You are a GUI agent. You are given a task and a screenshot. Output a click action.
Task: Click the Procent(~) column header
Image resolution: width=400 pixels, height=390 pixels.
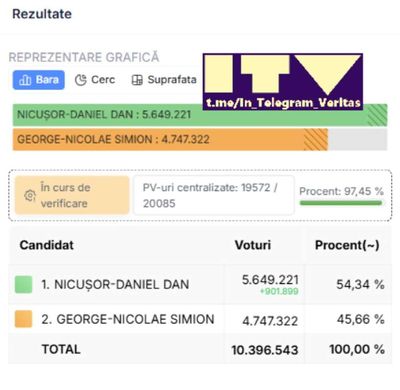pyautogui.click(x=347, y=245)
